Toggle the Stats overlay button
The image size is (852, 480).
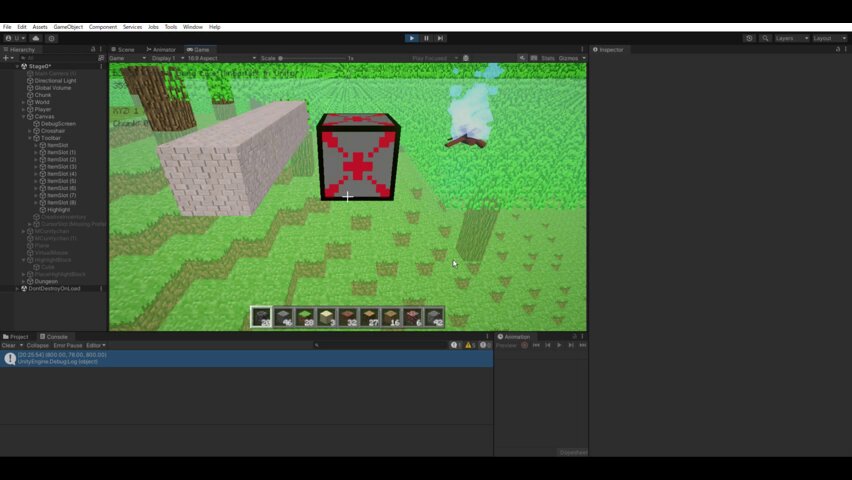pyautogui.click(x=548, y=58)
